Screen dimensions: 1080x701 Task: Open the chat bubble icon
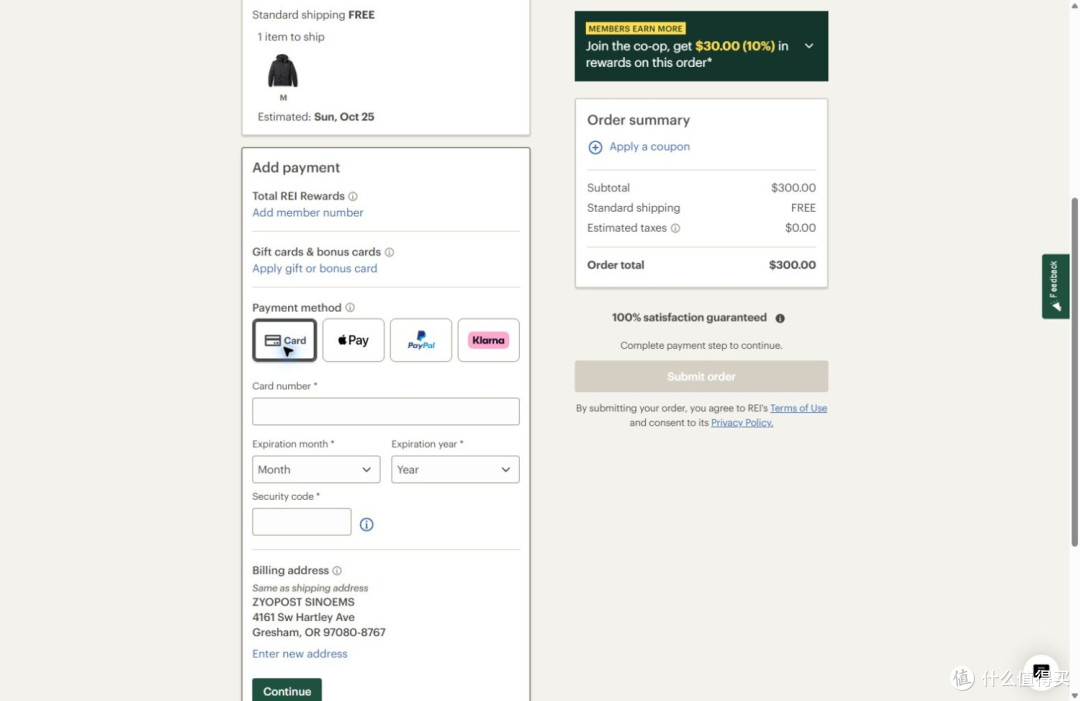(x=1041, y=671)
